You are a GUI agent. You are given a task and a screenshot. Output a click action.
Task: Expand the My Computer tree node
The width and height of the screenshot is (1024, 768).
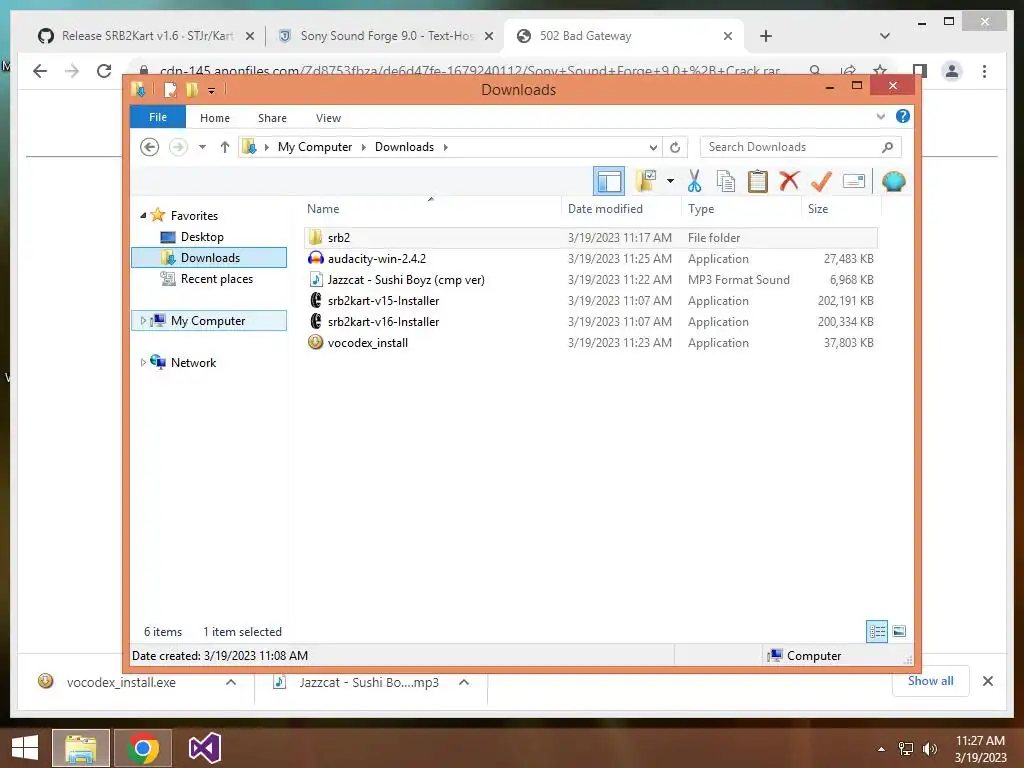pyautogui.click(x=143, y=321)
